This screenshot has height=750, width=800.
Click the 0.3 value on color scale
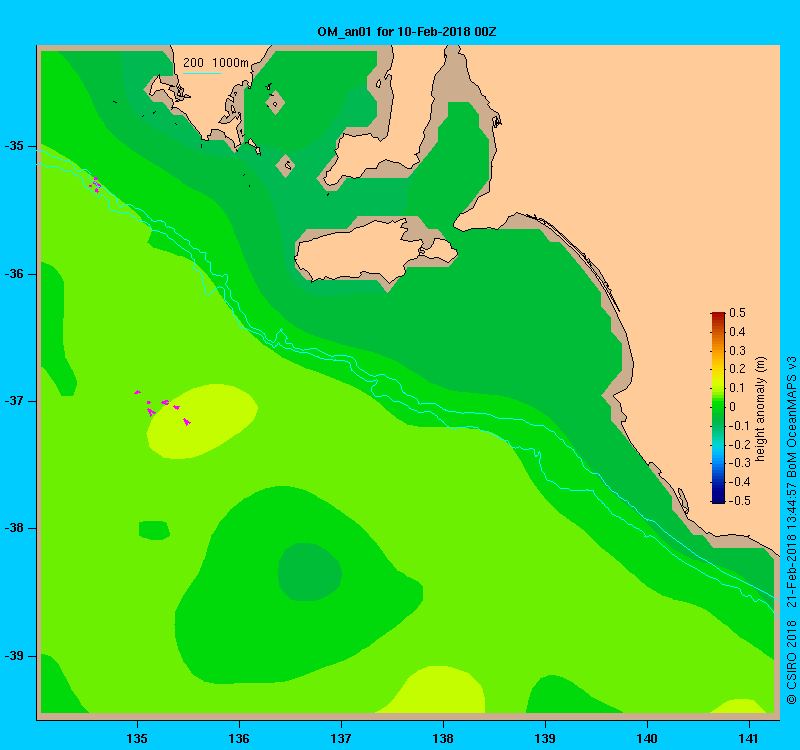click(x=737, y=351)
